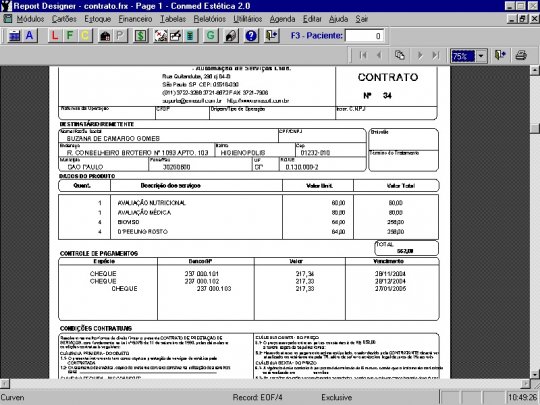
Task: Click the green 'F' toolbar icon
Action: click(70, 35)
